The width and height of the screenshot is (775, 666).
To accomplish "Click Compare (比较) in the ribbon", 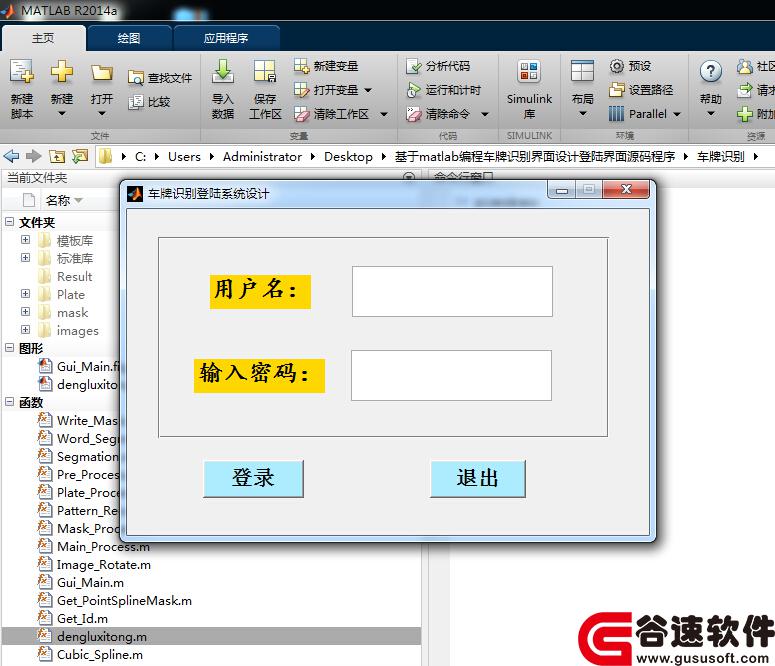I will (x=149, y=102).
